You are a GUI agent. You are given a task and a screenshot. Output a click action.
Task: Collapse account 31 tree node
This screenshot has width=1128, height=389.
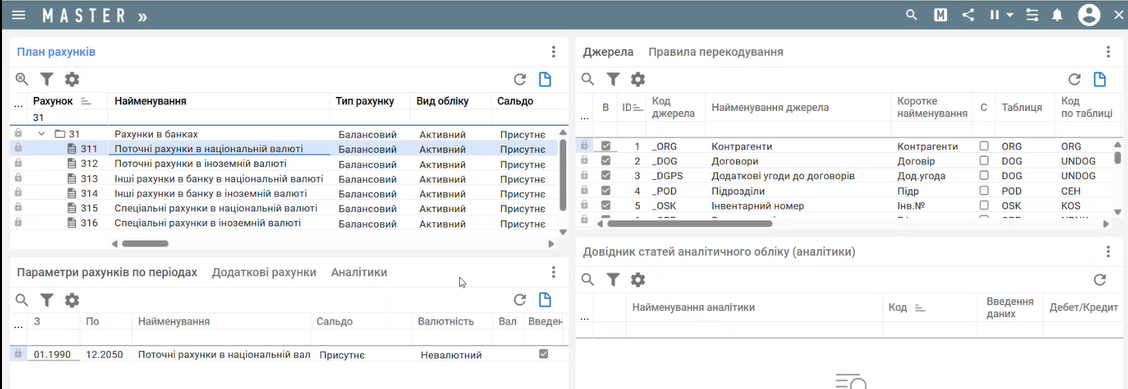[x=42, y=134]
